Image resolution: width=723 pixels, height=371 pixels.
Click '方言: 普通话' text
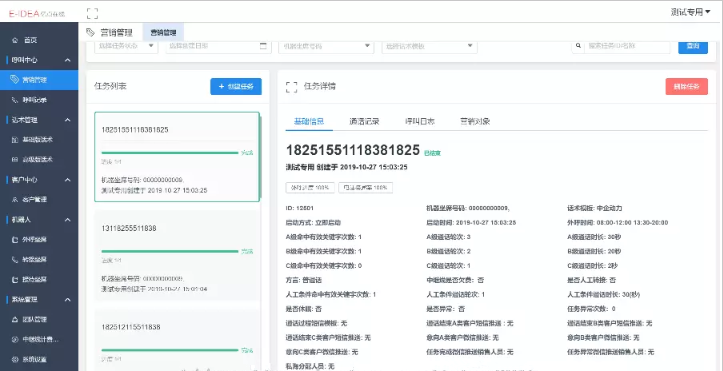tap(303, 280)
